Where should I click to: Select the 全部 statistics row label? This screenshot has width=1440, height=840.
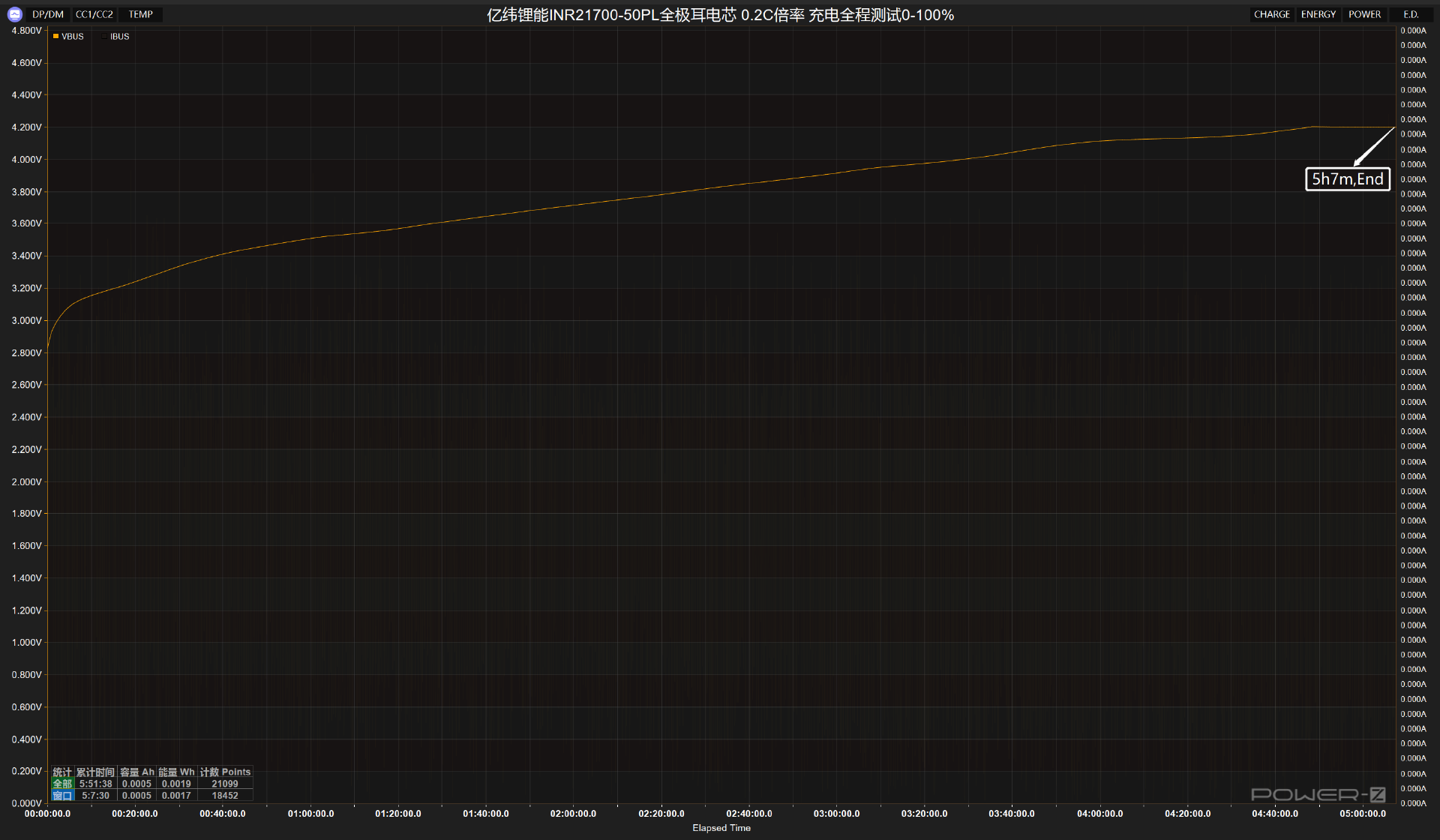click(x=62, y=784)
